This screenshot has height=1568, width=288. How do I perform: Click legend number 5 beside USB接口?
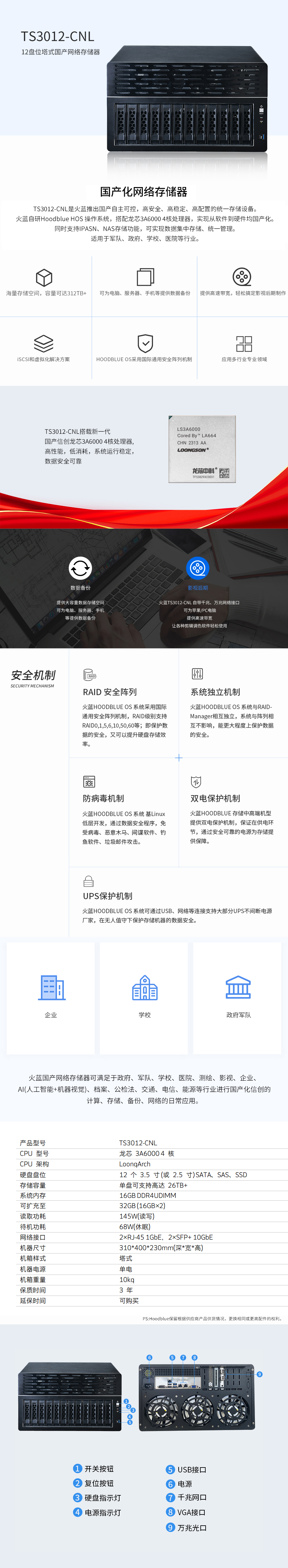point(171,1469)
